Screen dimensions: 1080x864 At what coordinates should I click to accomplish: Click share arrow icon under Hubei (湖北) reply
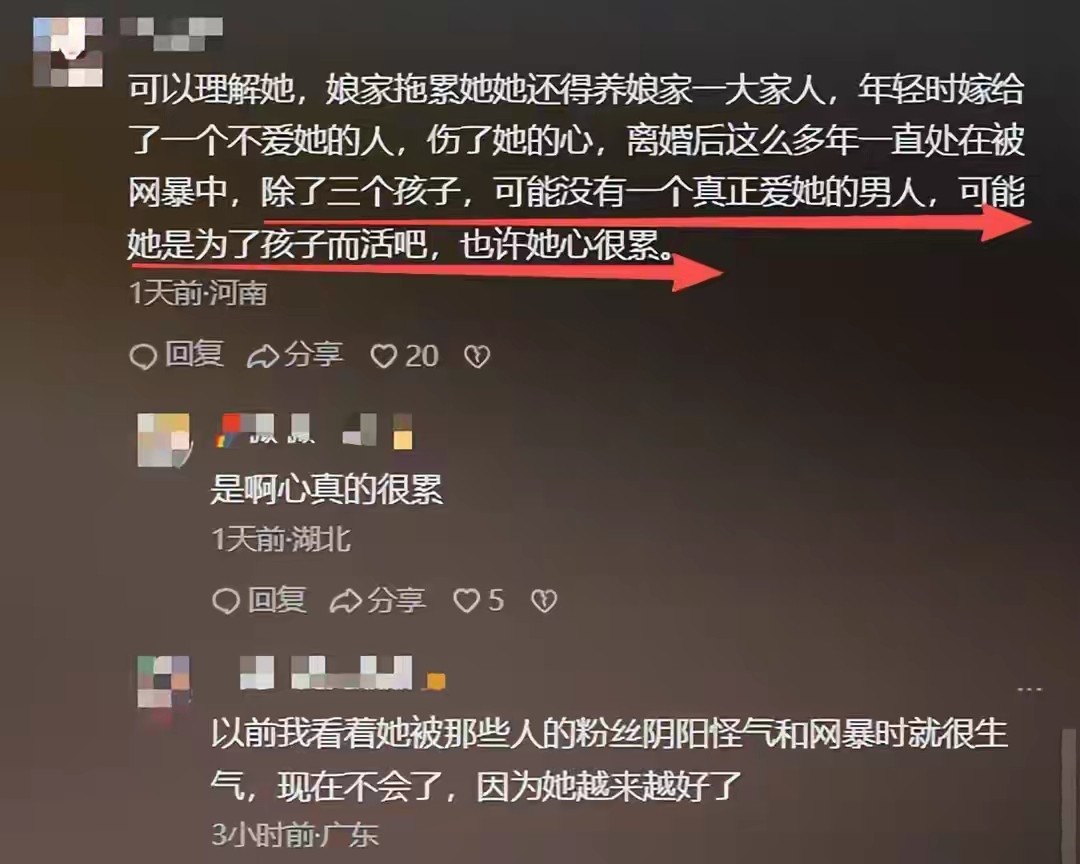345,601
